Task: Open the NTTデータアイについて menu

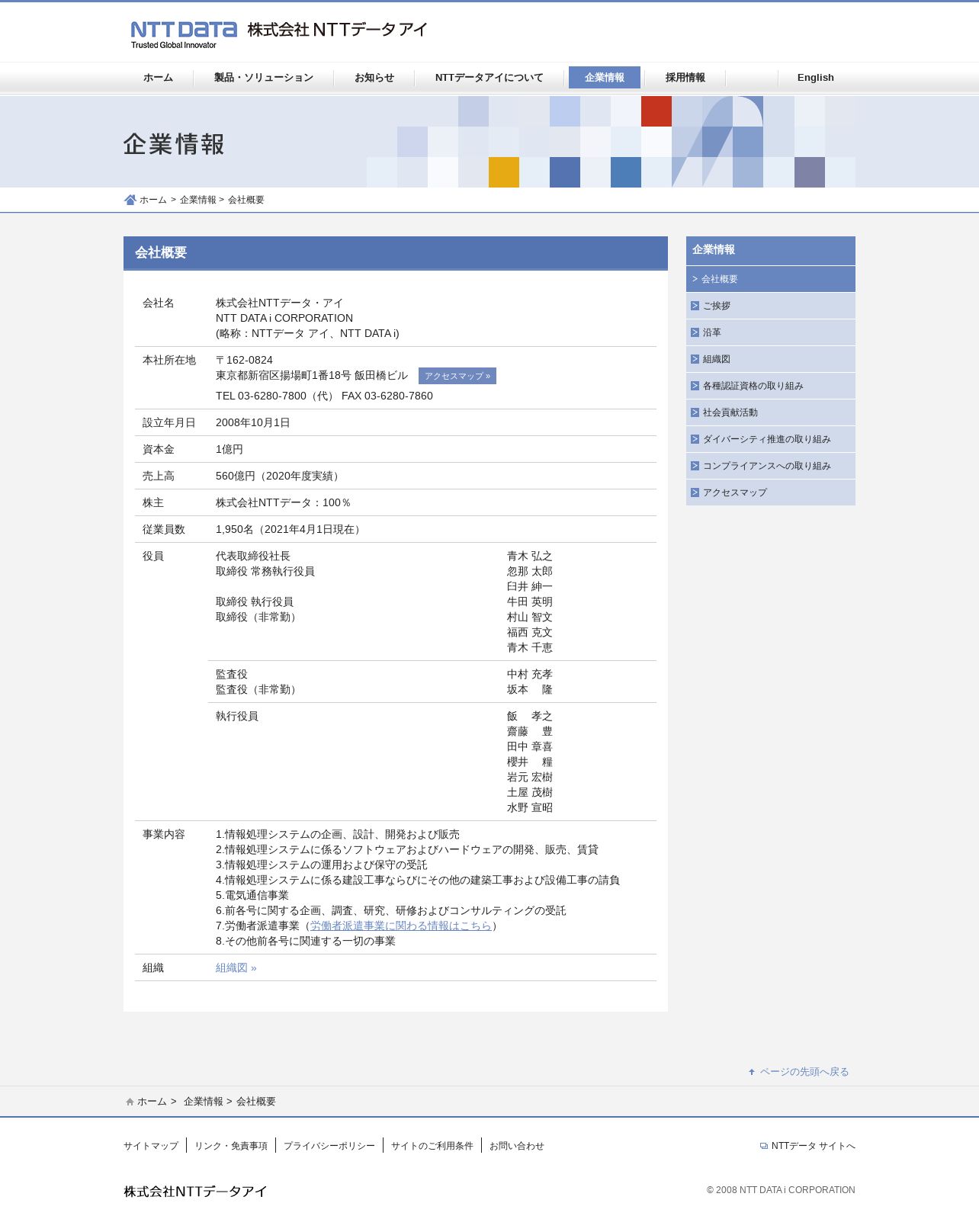Action: pyautogui.click(x=489, y=78)
